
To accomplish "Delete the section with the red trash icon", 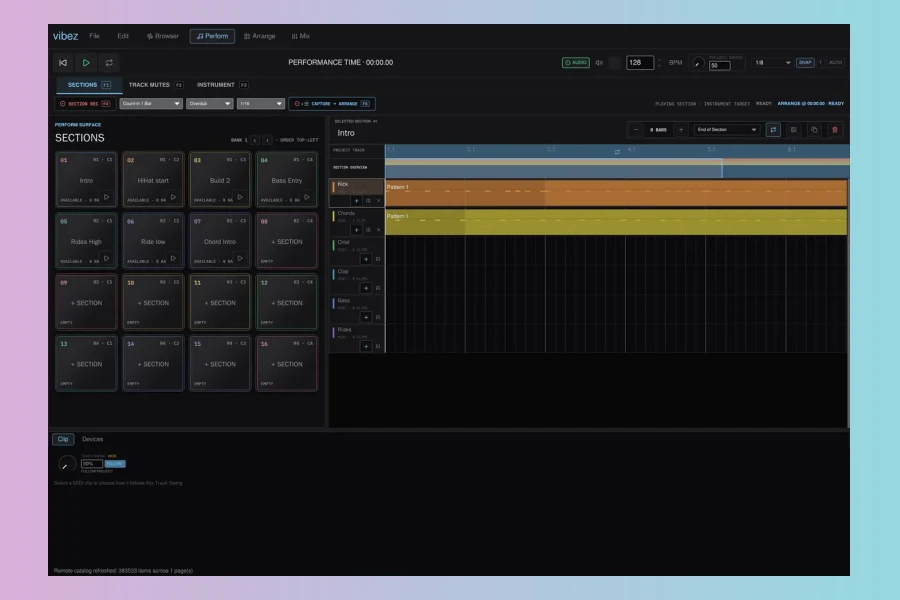I will 835,130.
